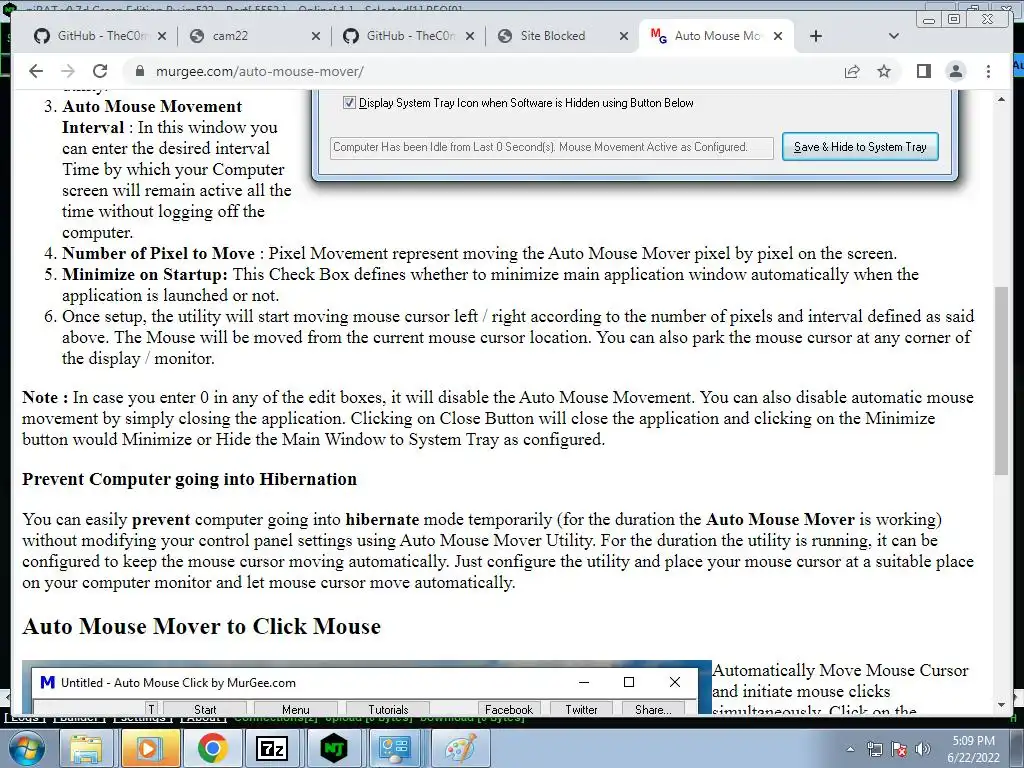Image resolution: width=1024 pixels, height=768 pixels.
Task: Close the Site Blocked tab
Action: coord(624,36)
